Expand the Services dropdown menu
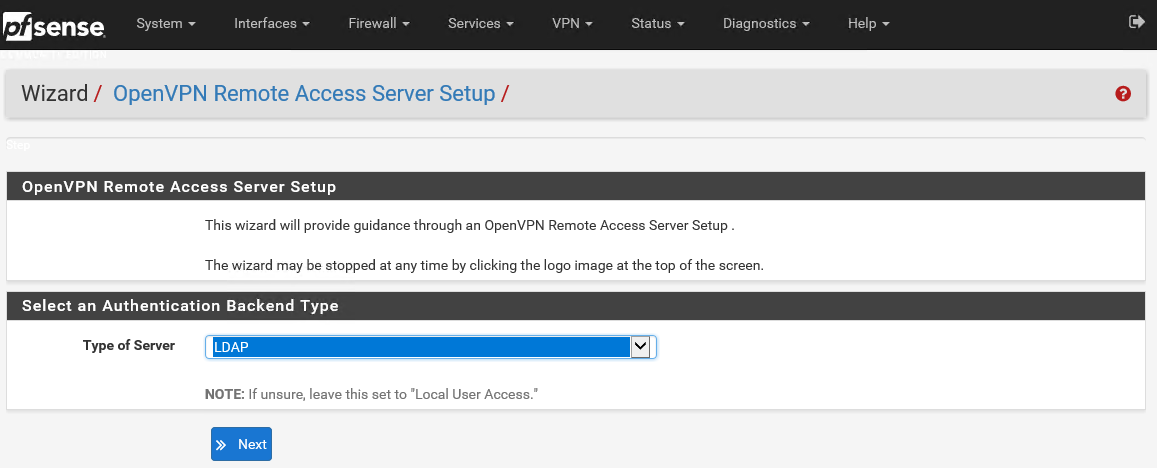The width and height of the screenshot is (1157, 468). [481, 23]
